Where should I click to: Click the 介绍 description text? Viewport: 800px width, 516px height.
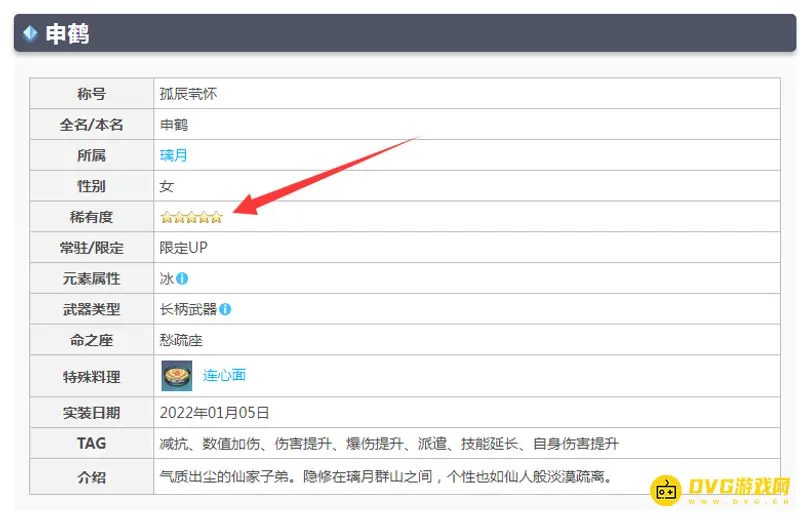[385, 476]
